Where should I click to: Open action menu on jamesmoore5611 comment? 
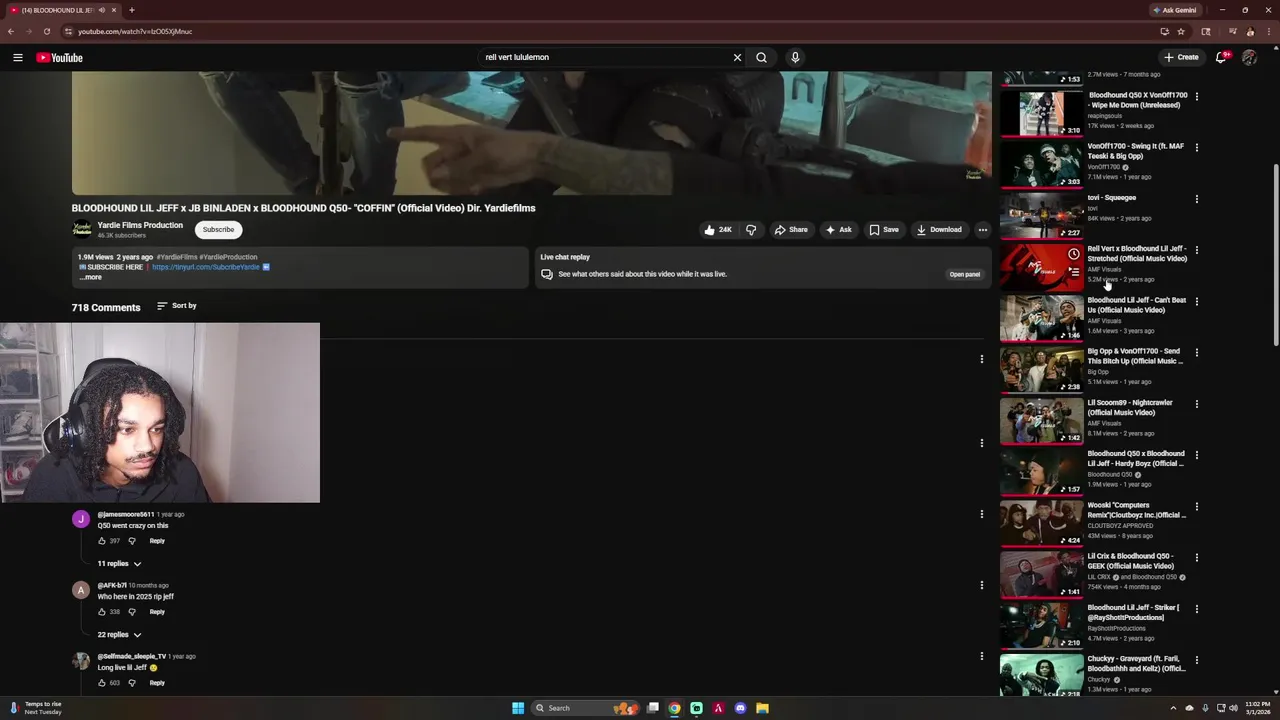coord(981,514)
